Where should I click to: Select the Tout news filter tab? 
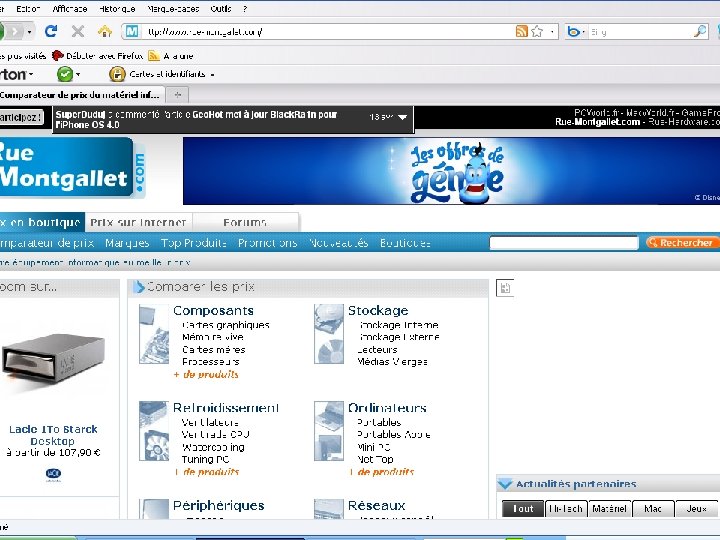(x=523, y=509)
